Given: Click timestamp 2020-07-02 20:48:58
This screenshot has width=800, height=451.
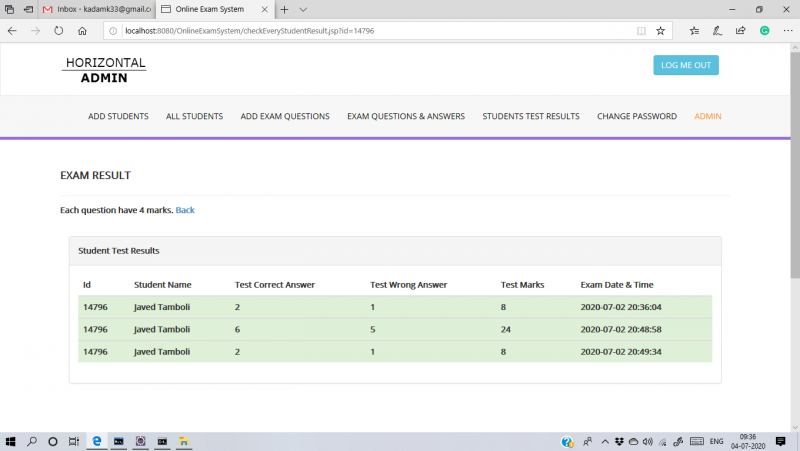Looking at the screenshot, I should click(x=621, y=330).
